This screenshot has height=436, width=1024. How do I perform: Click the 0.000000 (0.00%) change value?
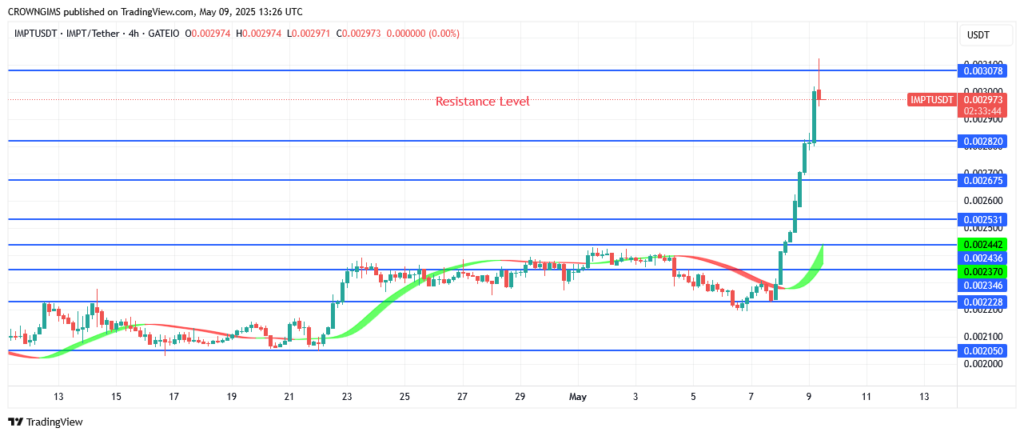pos(423,33)
